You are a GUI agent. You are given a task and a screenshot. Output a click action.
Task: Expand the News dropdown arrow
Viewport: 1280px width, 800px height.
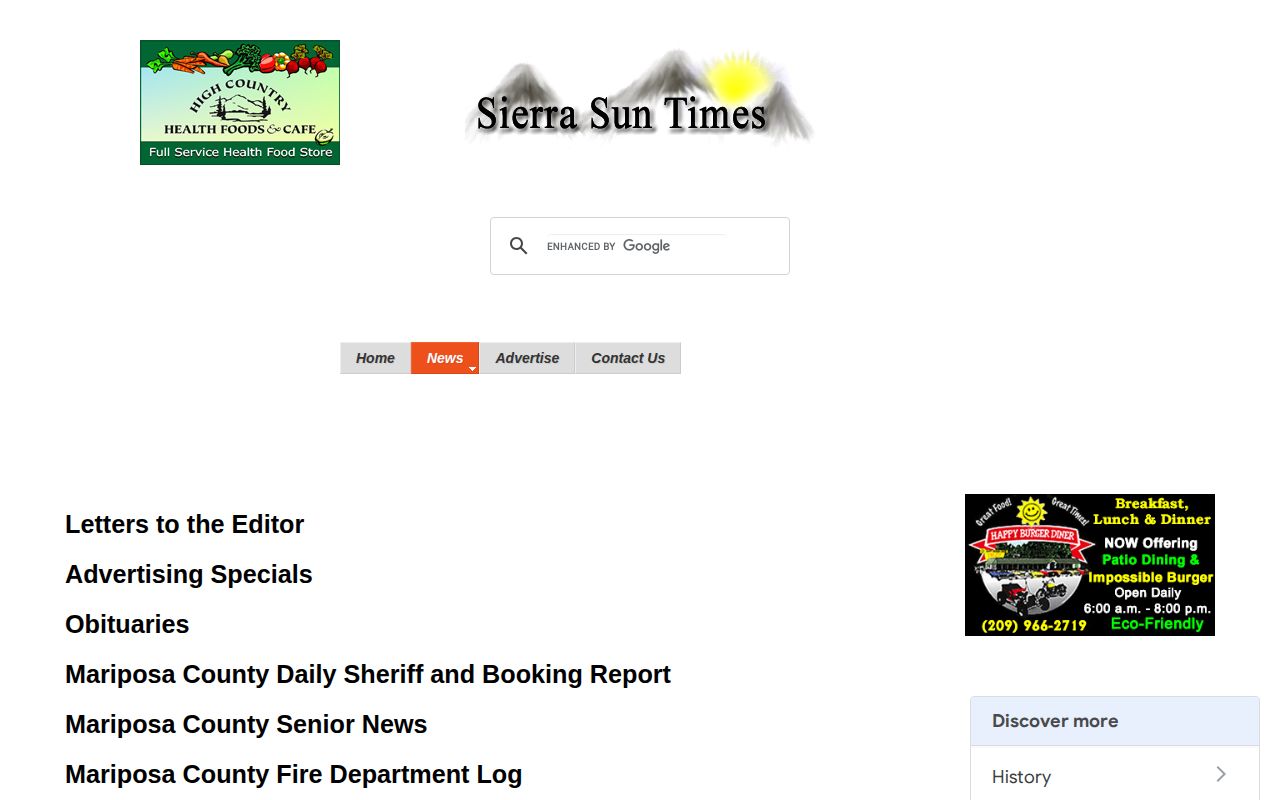tap(472, 369)
